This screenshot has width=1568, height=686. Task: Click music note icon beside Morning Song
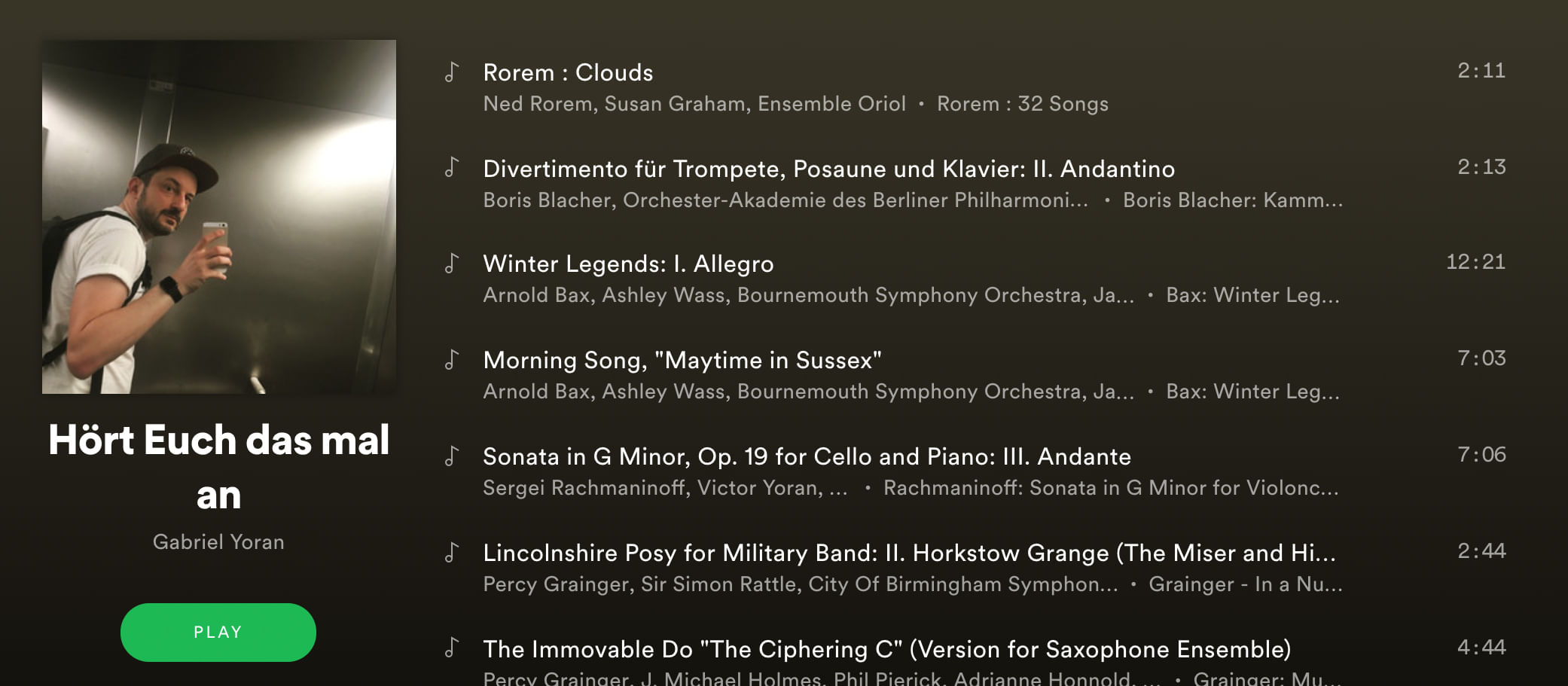pyautogui.click(x=451, y=359)
